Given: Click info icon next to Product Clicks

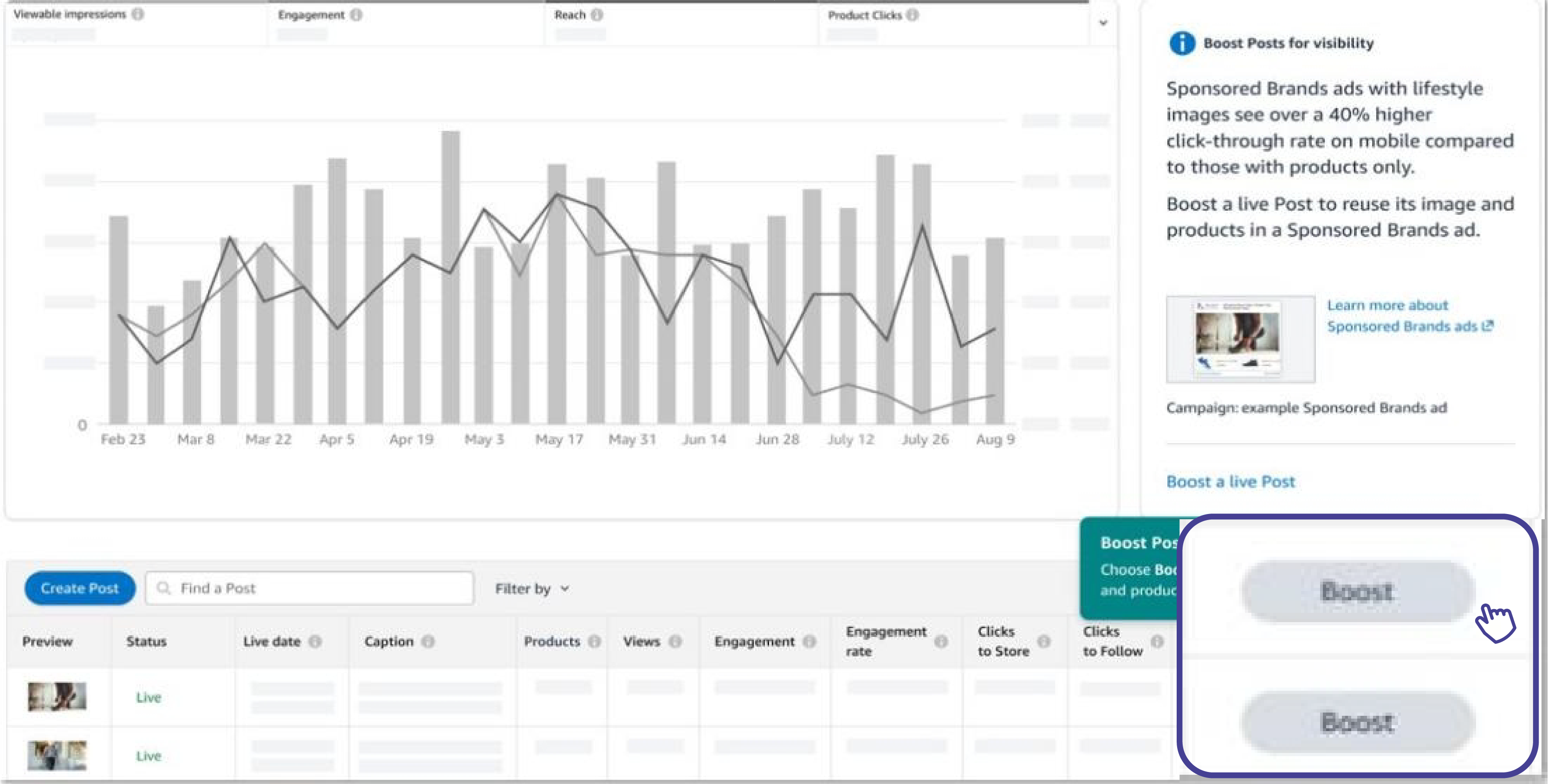Looking at the screenshot, I should [x=912, y=15].
